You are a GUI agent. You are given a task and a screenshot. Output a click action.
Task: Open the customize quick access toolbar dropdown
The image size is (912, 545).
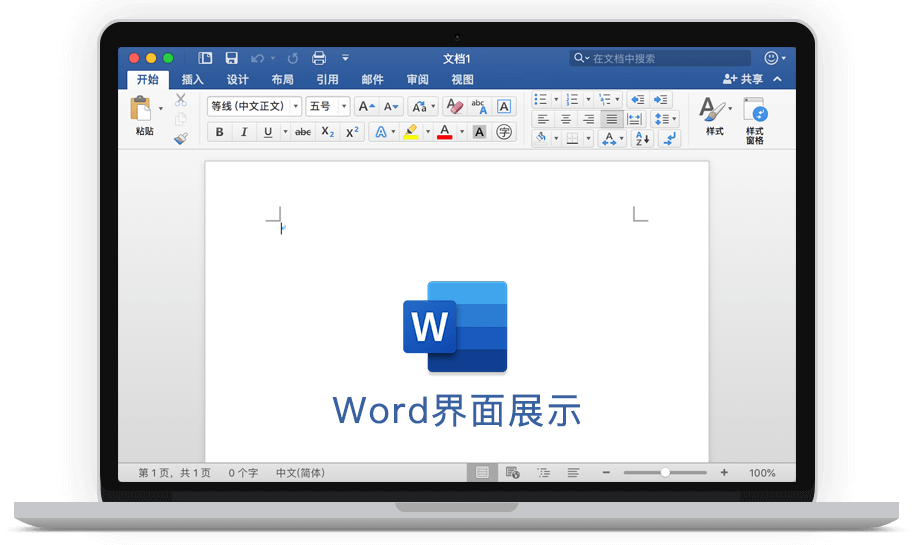click(345, 58)
